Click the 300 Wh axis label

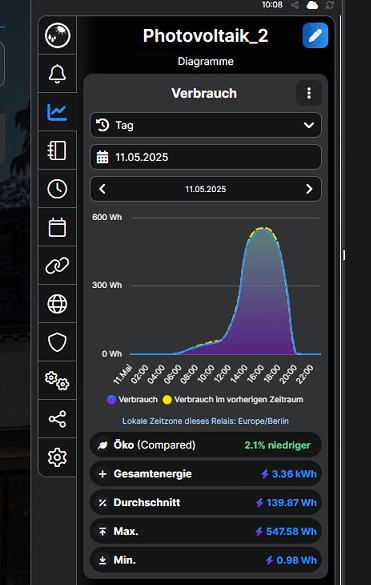click(107, 285)
